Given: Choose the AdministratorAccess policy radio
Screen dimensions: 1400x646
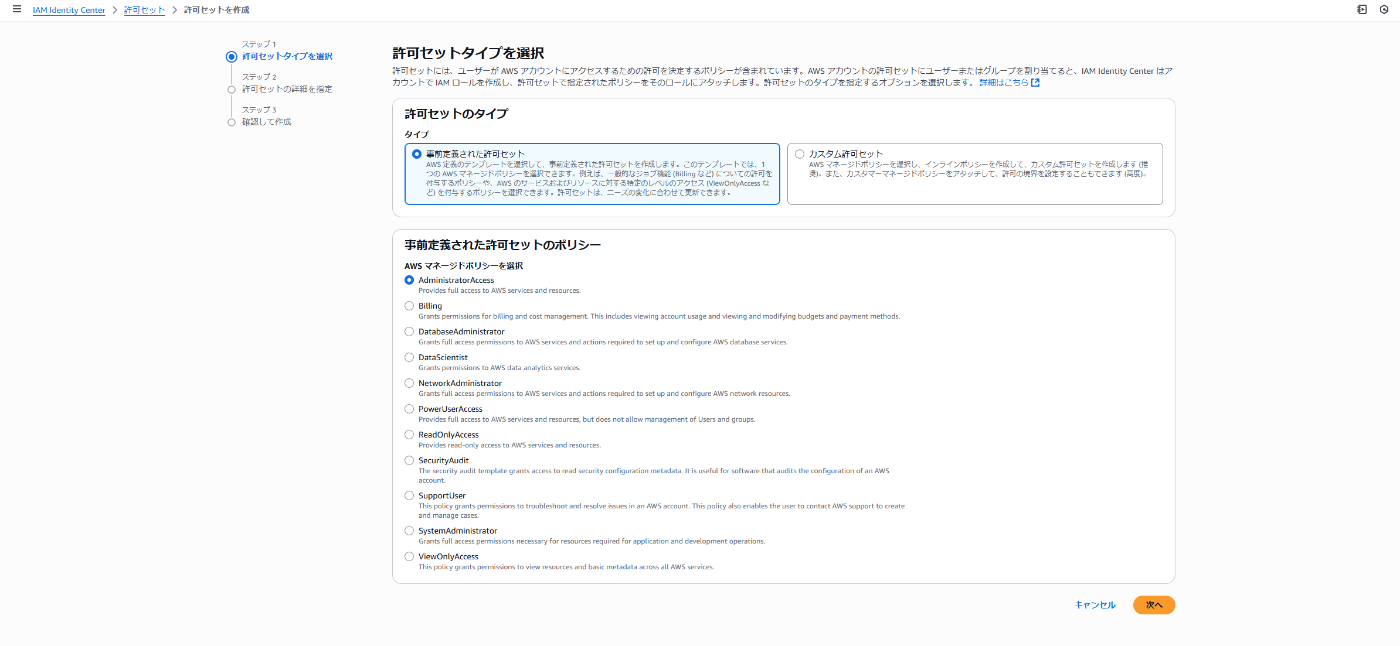Looking at the screenshot, I should coord(409,280).
